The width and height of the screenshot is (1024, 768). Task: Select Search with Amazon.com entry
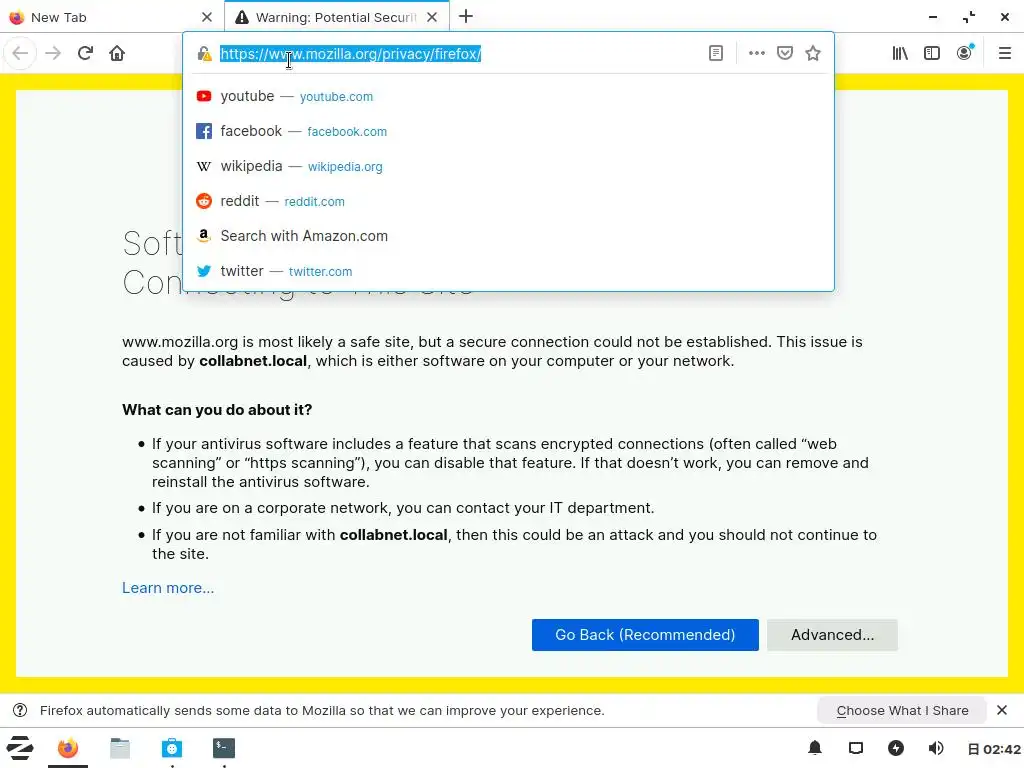point(508,236)
